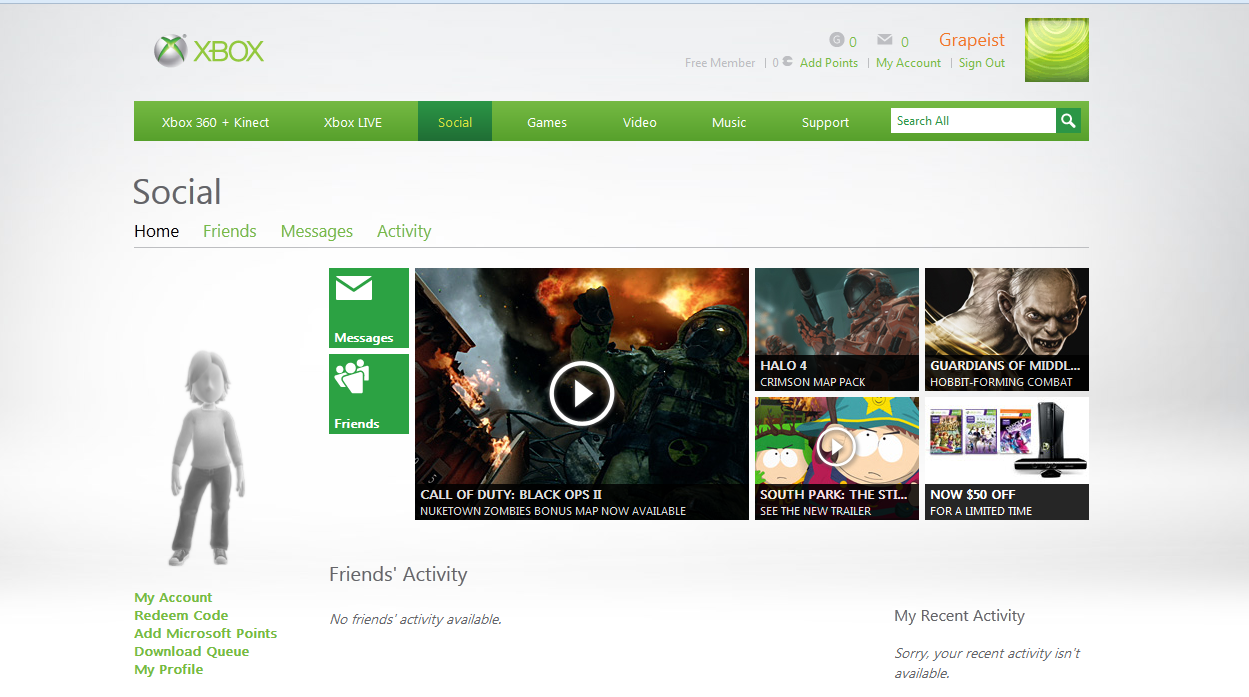Viewport: 1249px width, 697px height.
Task: Open the Music menu
Action: click(x=729, y=122)
